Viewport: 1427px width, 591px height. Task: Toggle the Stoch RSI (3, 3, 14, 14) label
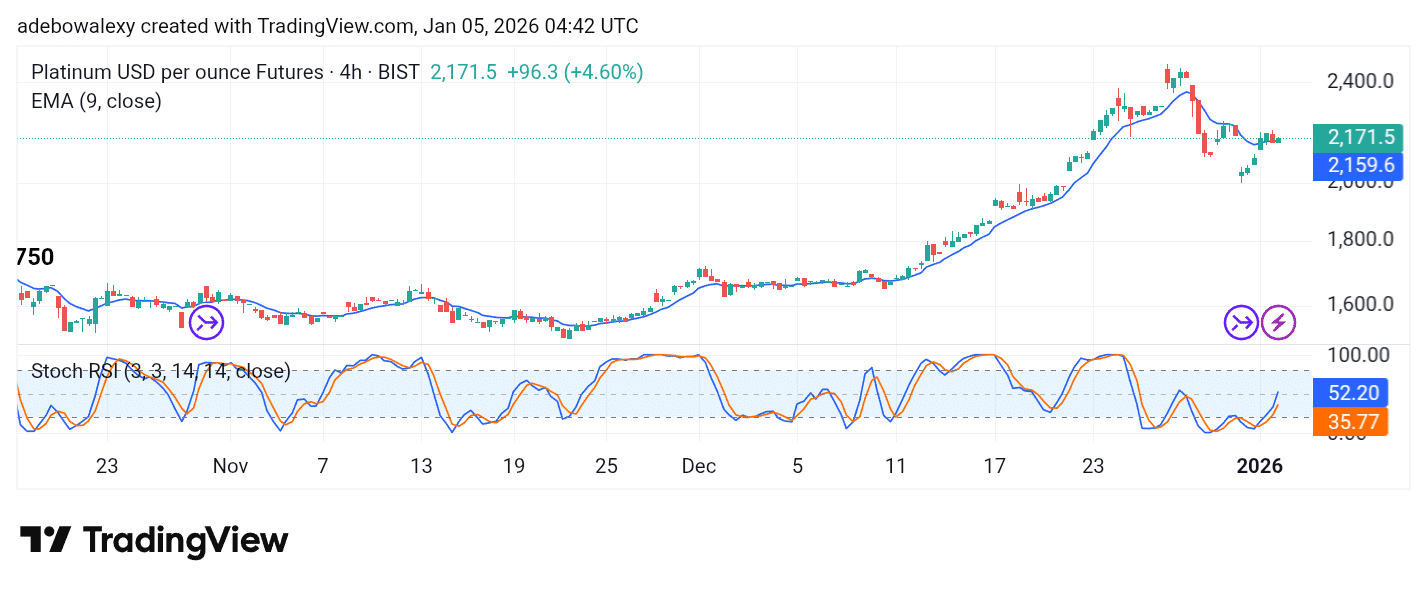tap(160, 371)
